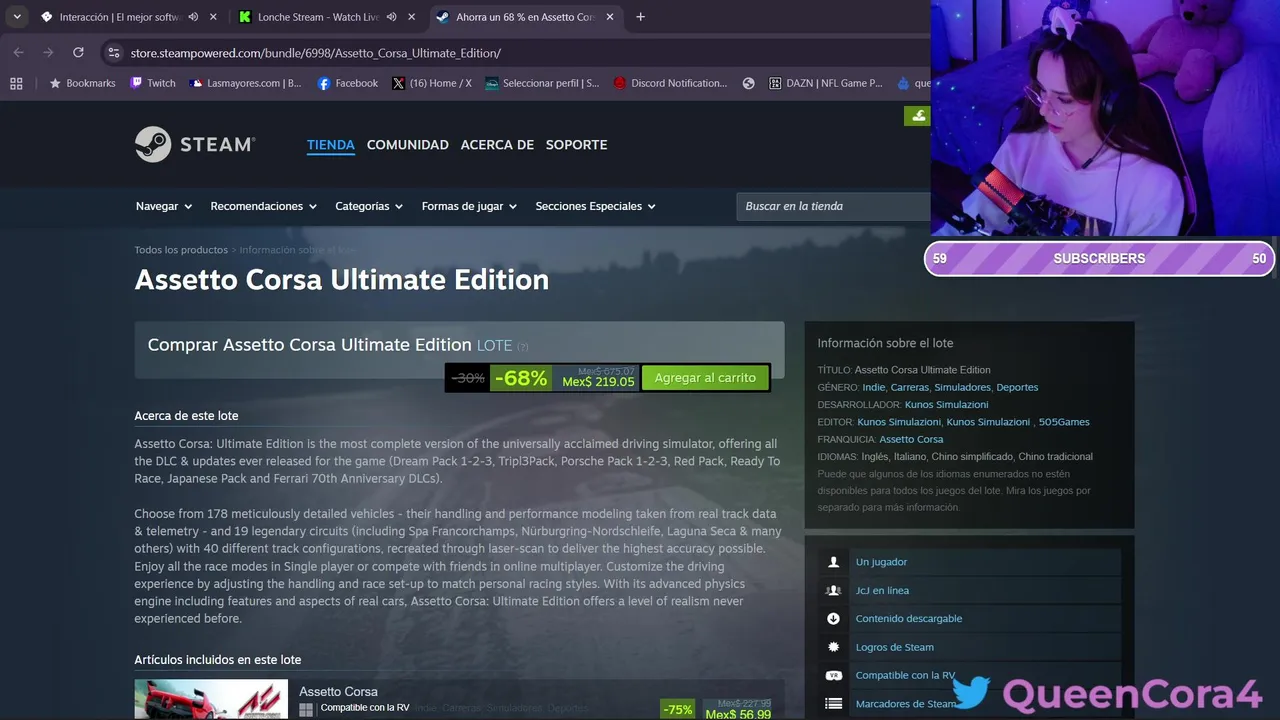Open the Twitch bookmark
1280x720 pixels.
point(153,83)
